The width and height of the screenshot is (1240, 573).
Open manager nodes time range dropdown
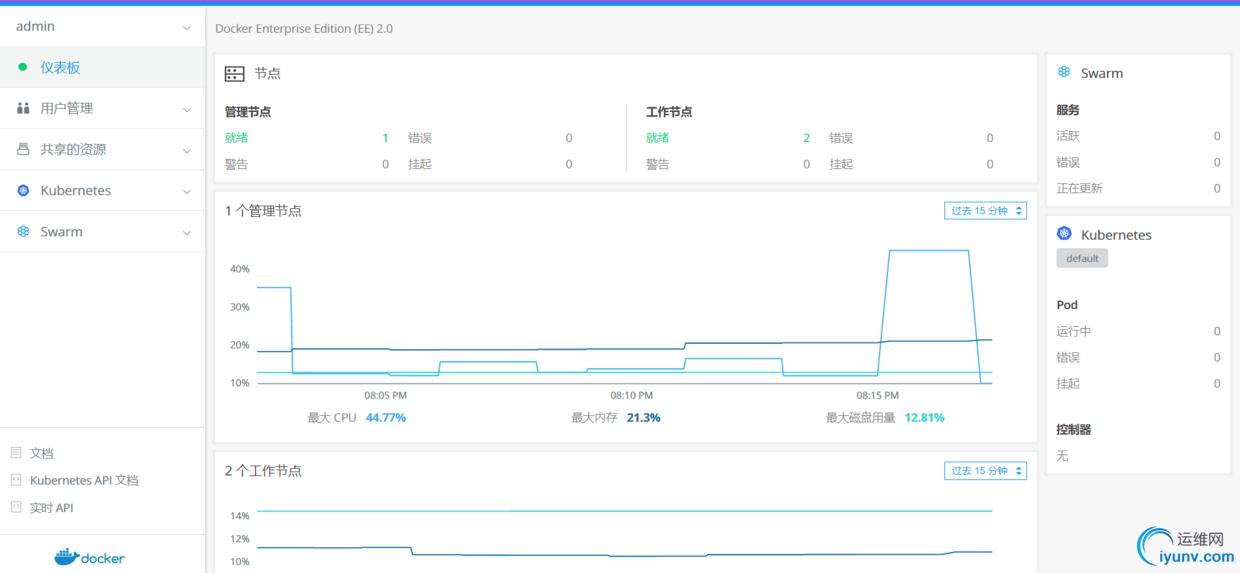pyautogui.click(x=985, y=210)
